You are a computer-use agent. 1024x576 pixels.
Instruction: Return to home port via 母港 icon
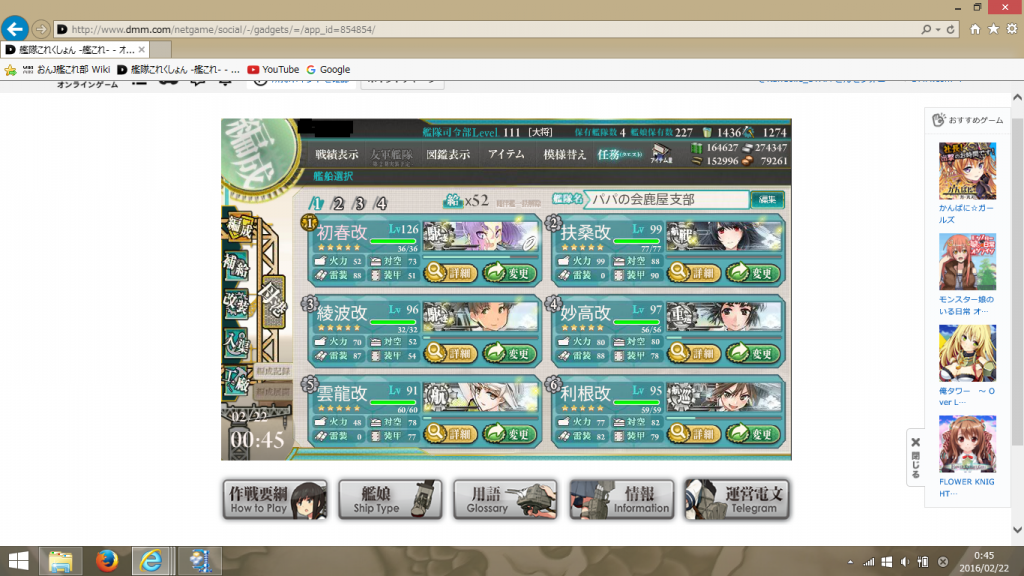271,304
